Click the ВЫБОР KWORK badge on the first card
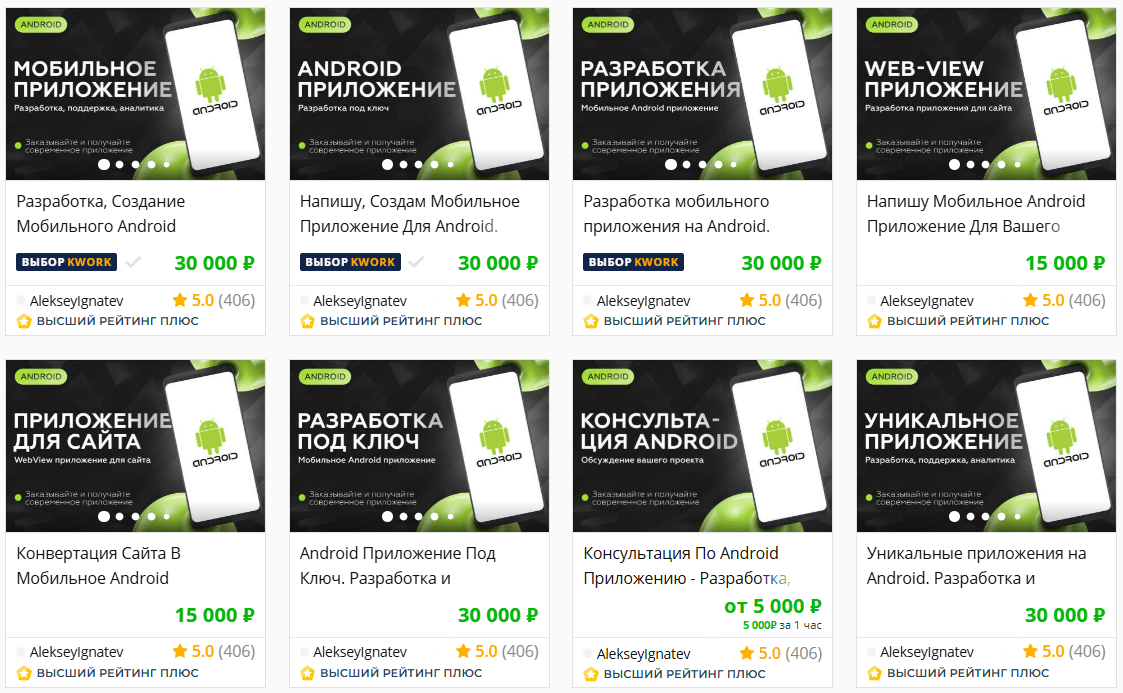 [67, 262]
